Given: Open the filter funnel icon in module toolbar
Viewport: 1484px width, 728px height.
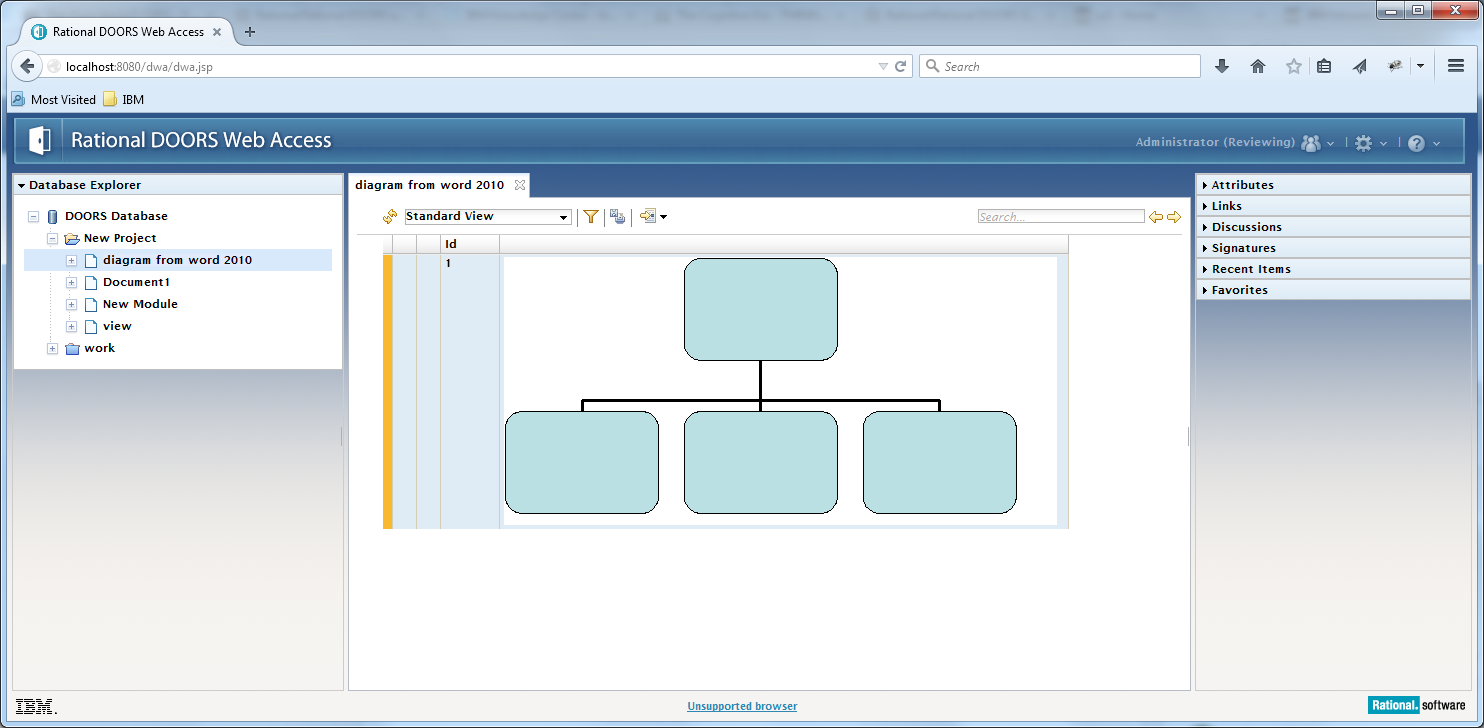Looking at the screenshot, I should 591,217.
